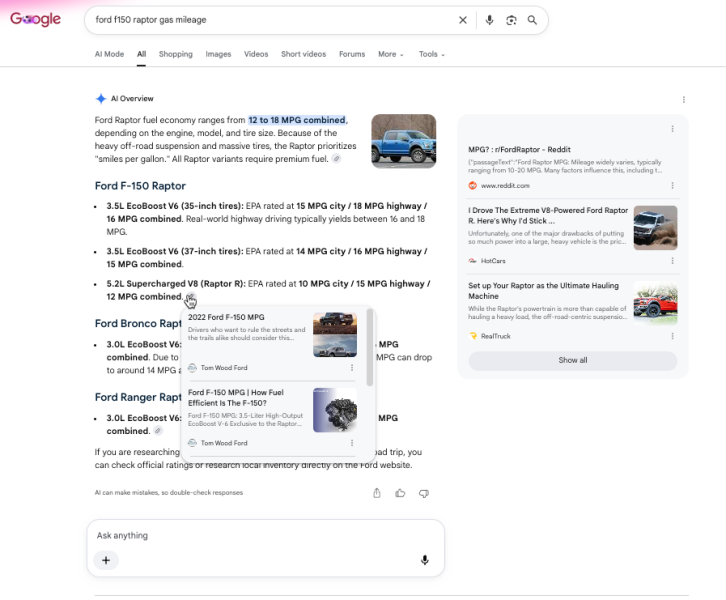Open three-dot menu for RealTruck source

click(x=672, y=336)
